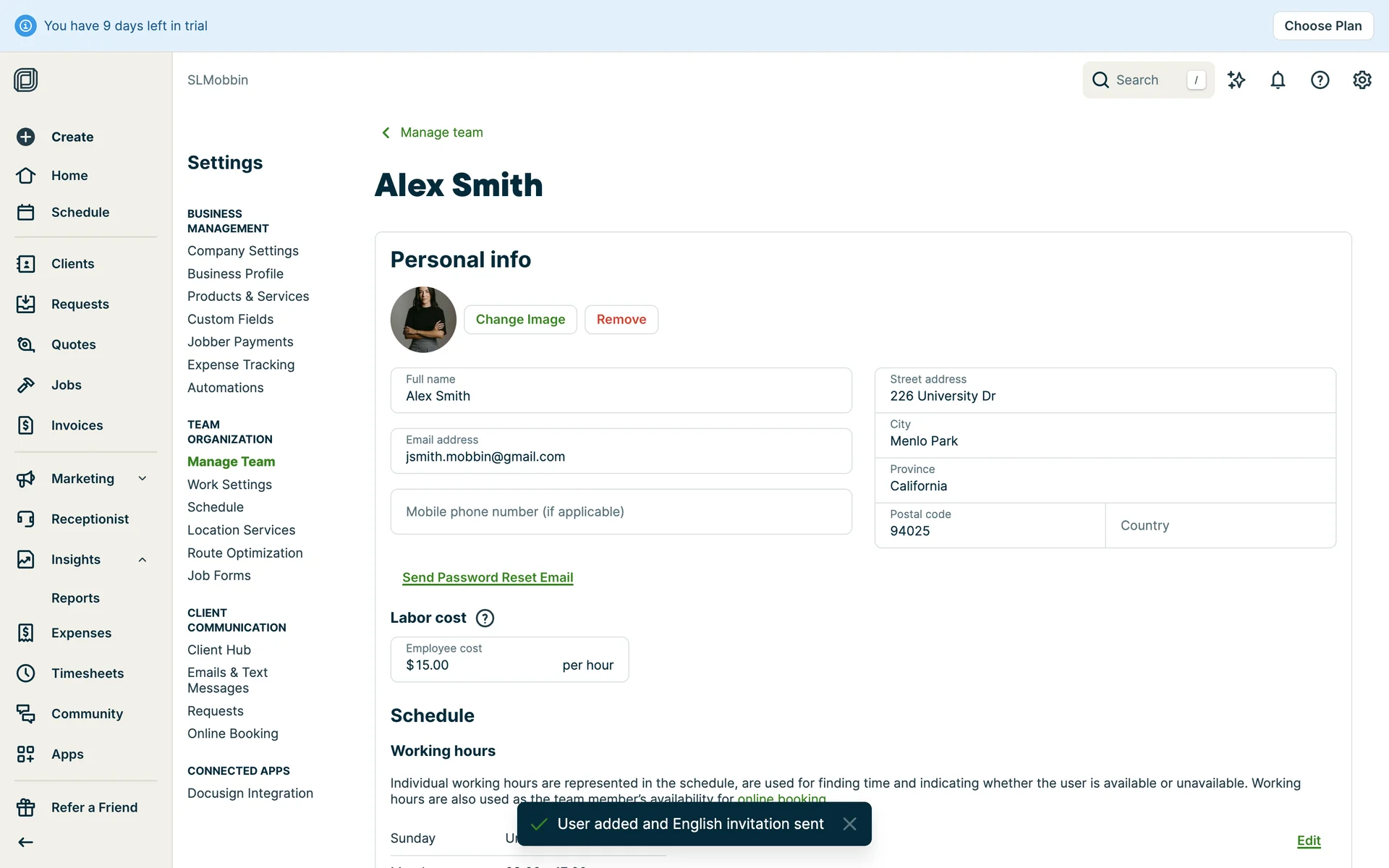
Task: Click the Jobber logo icon
Action: tap(26, 80)
